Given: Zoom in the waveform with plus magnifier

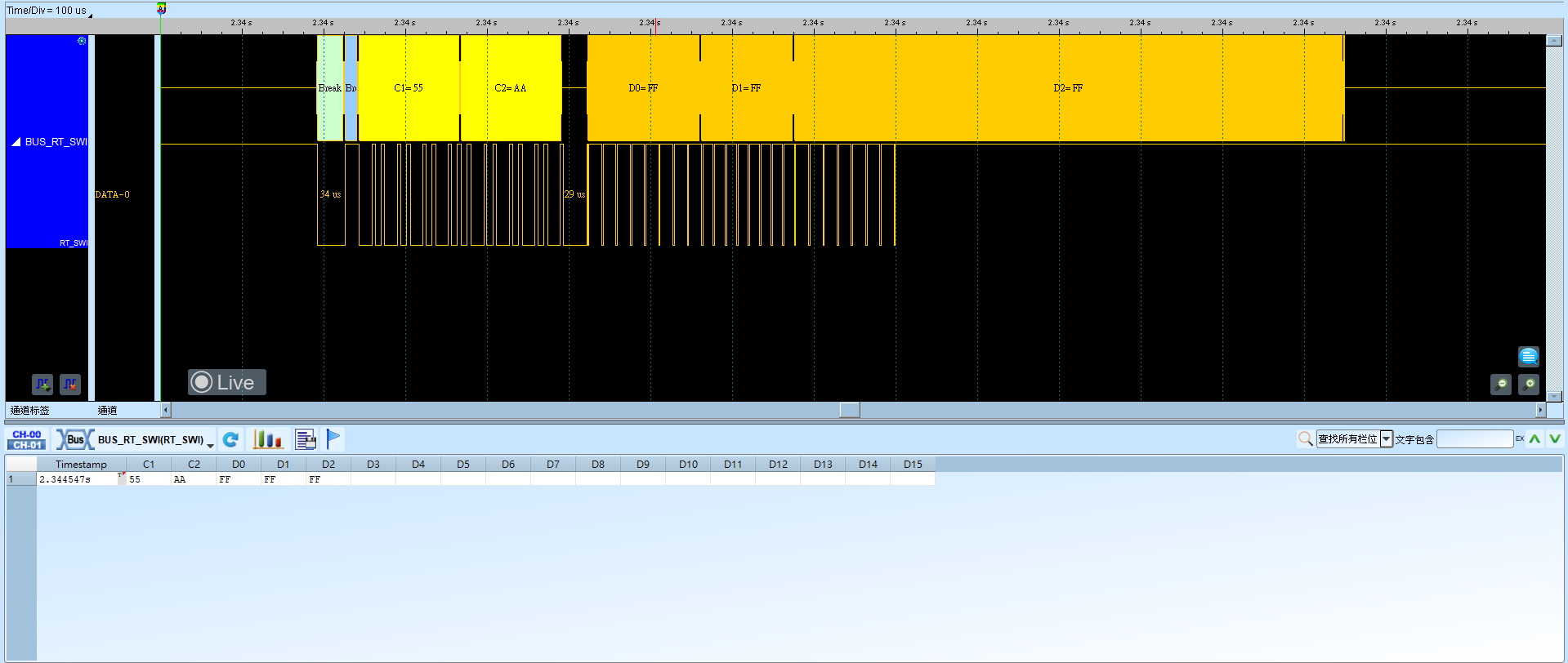Looking at the screenshot, I should pyautogui.click(x=1529, y=384).
